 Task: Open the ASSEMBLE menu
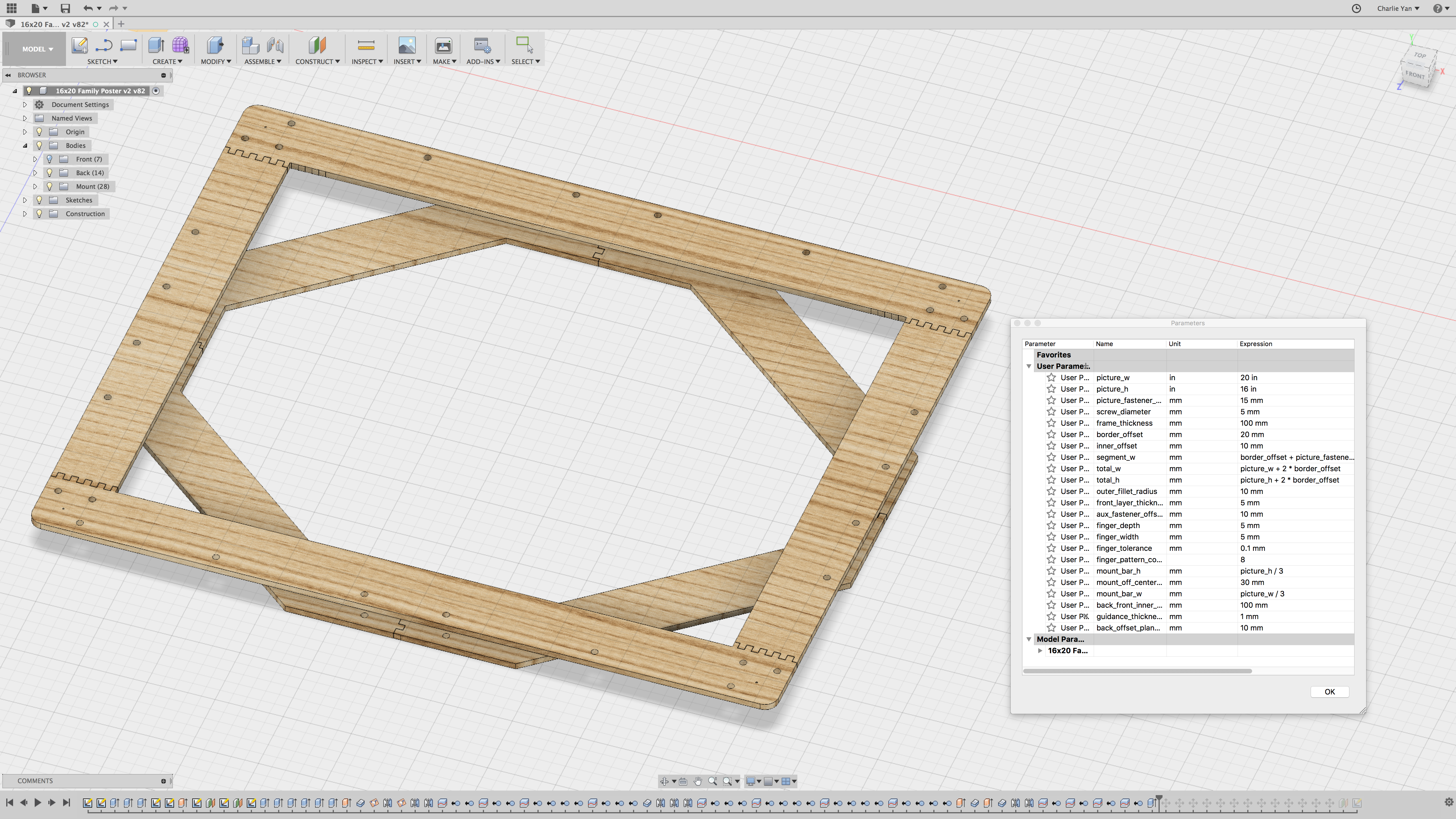coord(262,62)
